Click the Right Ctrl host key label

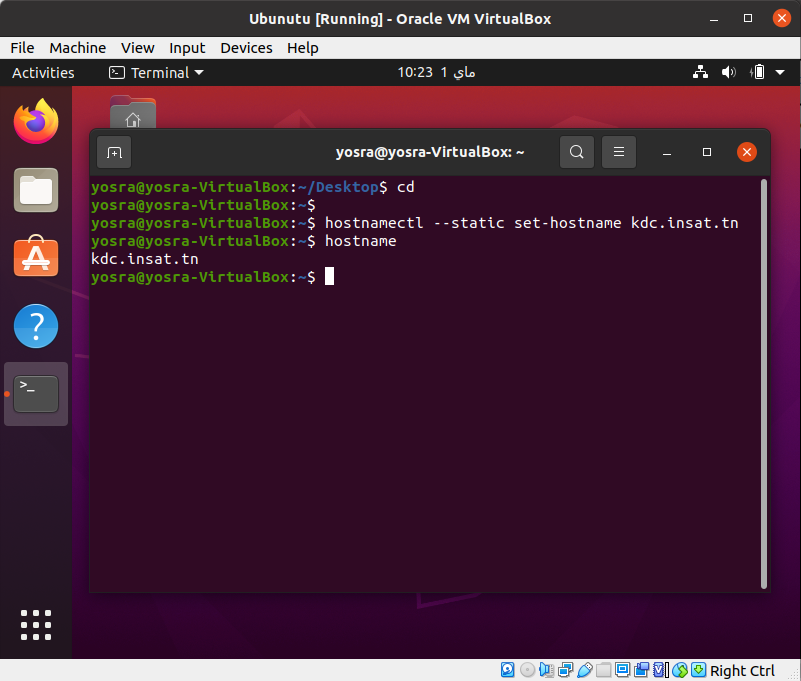(742, 670)
